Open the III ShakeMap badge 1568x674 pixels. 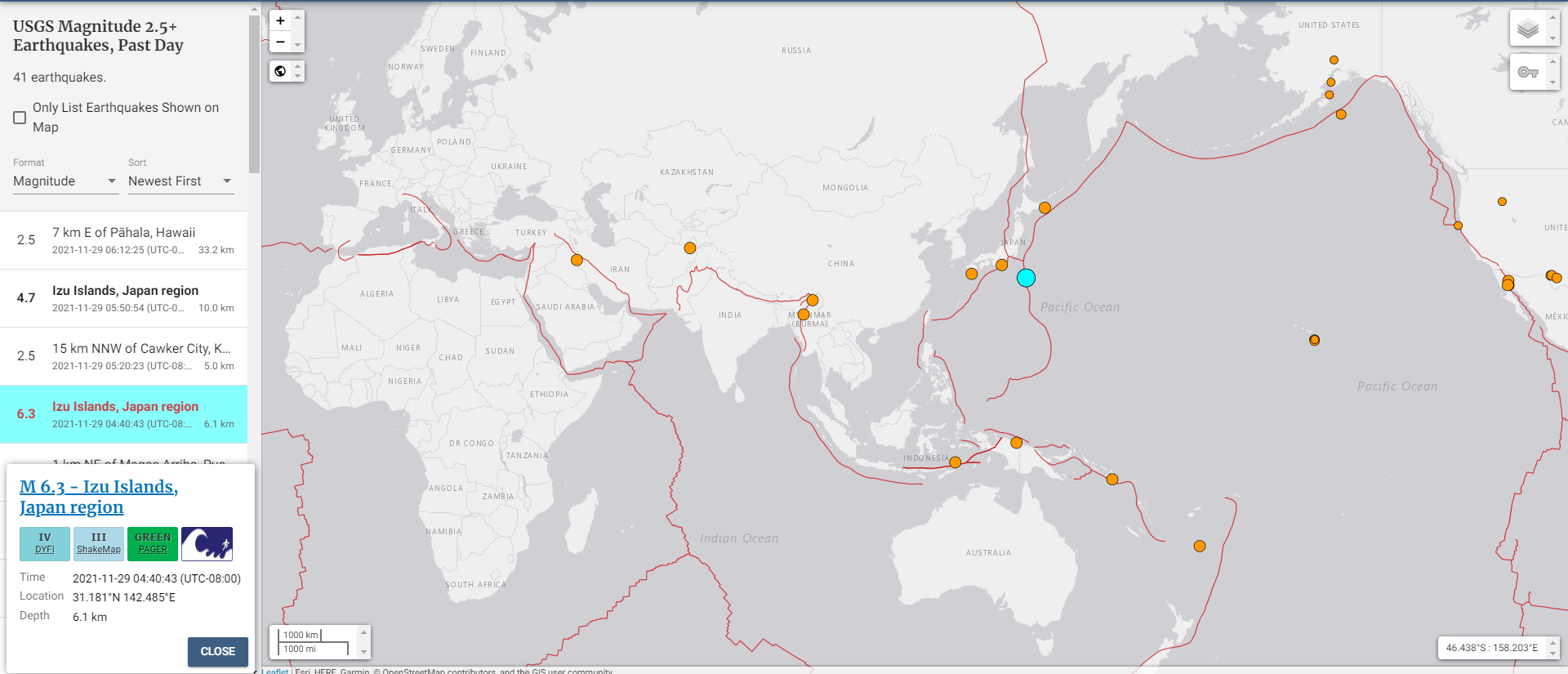(x=99, y=544)
